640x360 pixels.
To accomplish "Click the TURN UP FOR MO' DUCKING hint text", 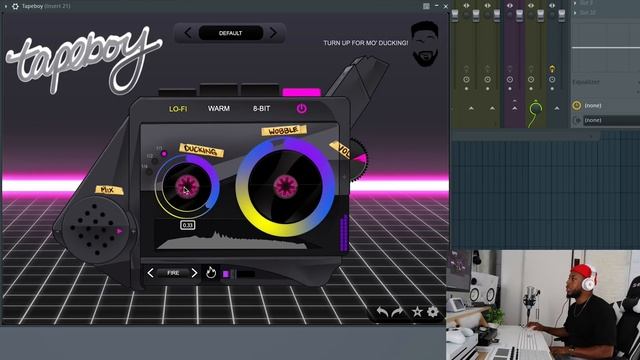I will click(365, 43).
